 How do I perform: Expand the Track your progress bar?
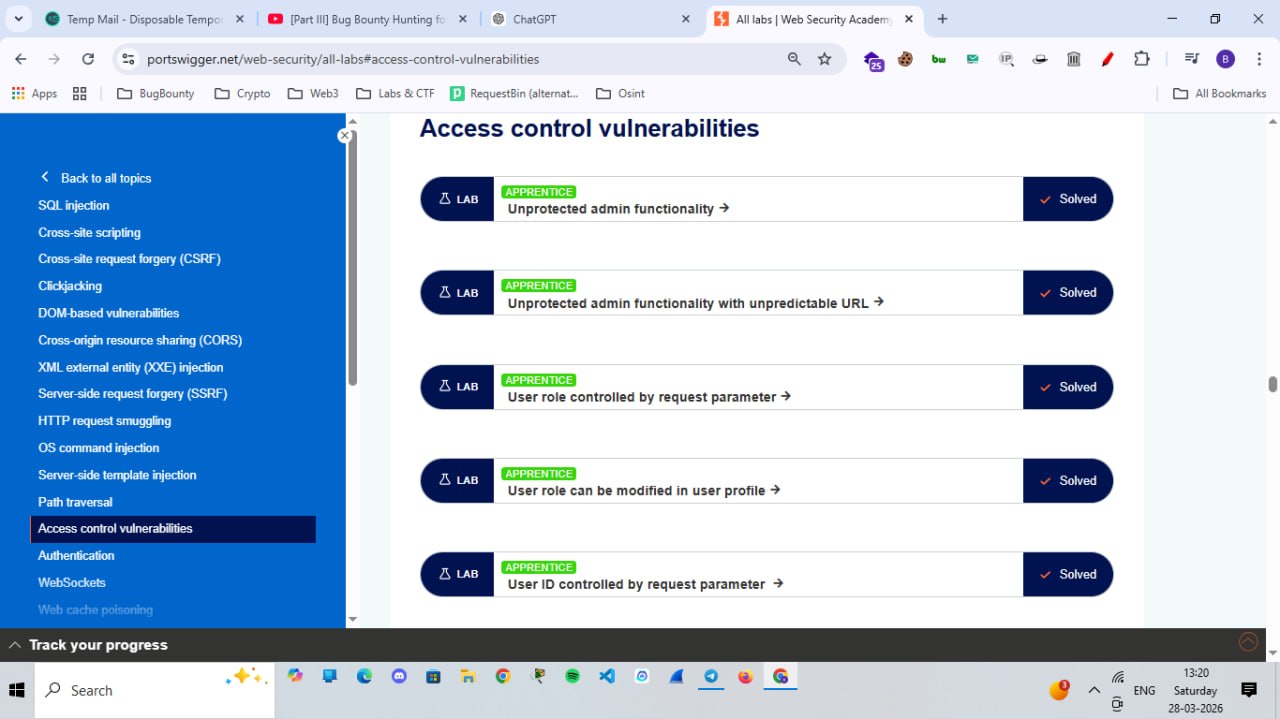coord(88,645)
